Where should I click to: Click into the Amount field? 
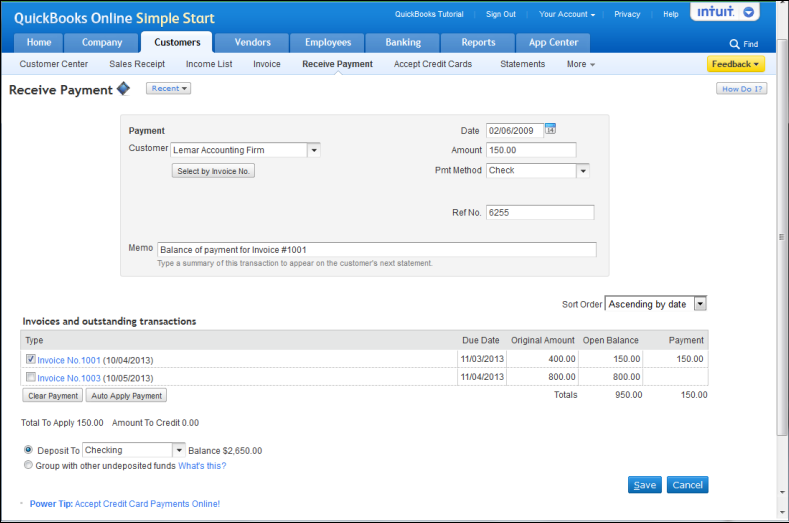pyautogui.click(x=531, y=150)
